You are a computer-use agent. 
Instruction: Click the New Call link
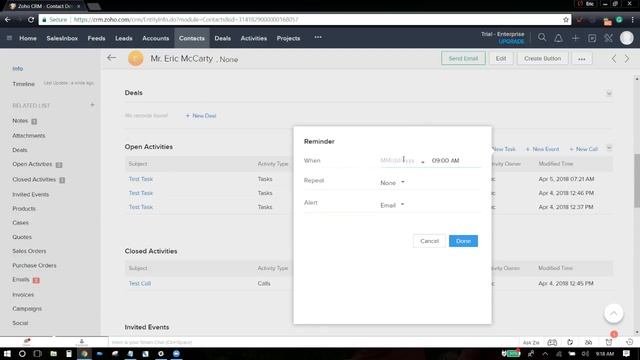pyautogui.click(x=584, y=149)
